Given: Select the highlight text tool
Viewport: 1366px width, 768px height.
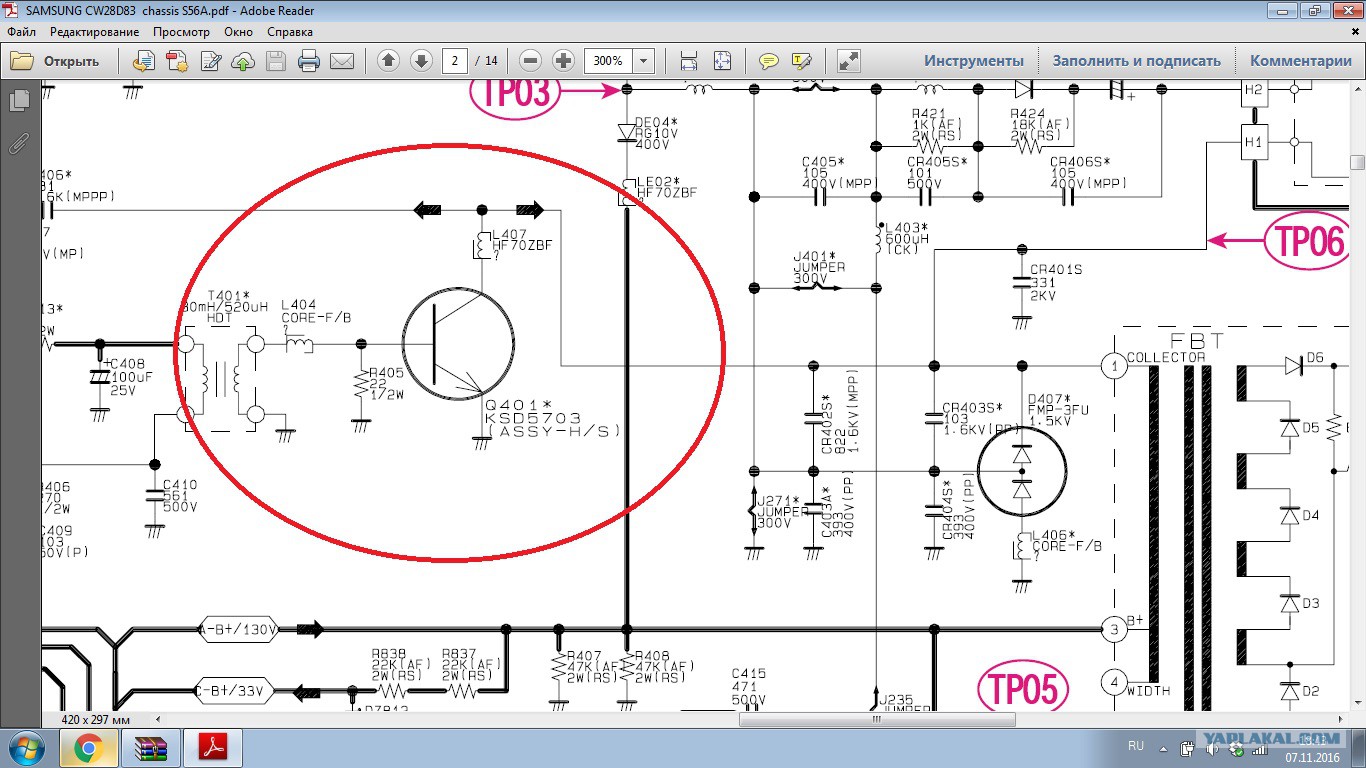Looking at the screenshot, I should coord(801,61).
